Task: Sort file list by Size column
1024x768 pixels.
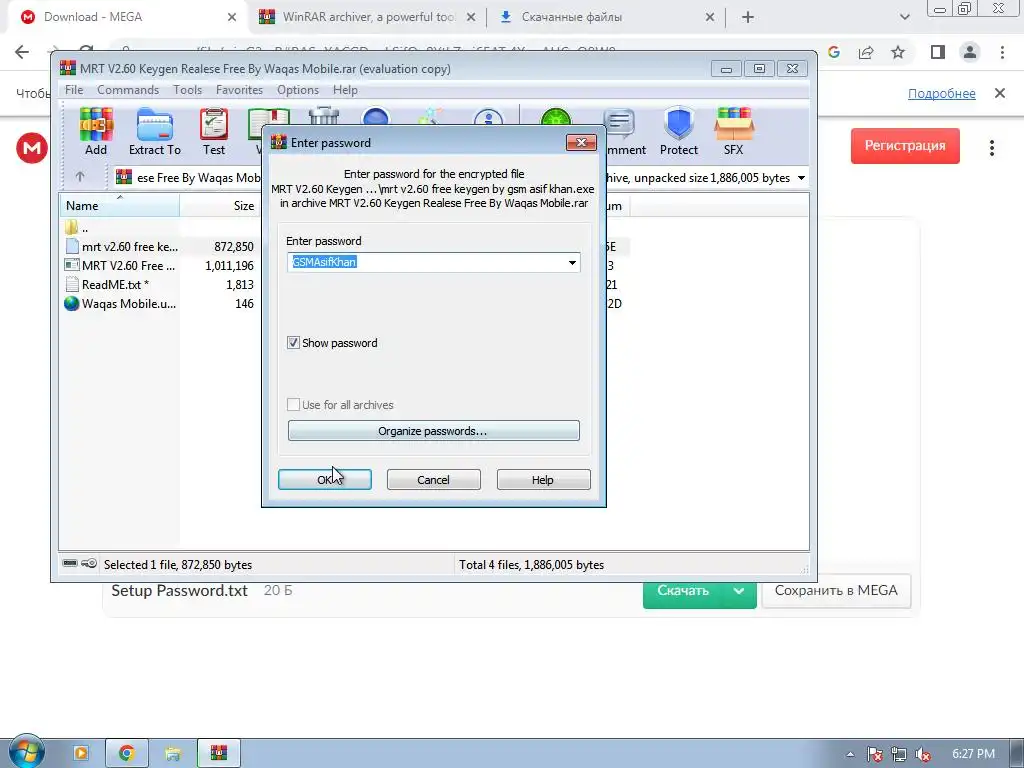Action: coord(220,206)
